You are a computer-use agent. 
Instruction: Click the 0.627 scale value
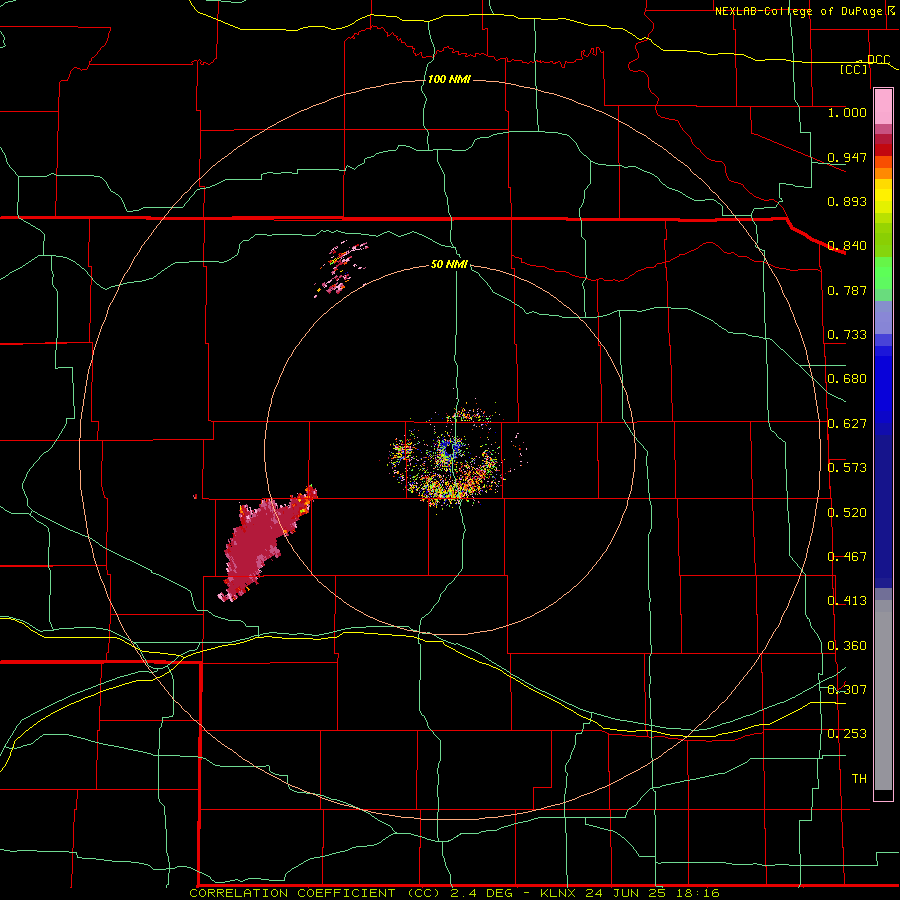[847, 424]
